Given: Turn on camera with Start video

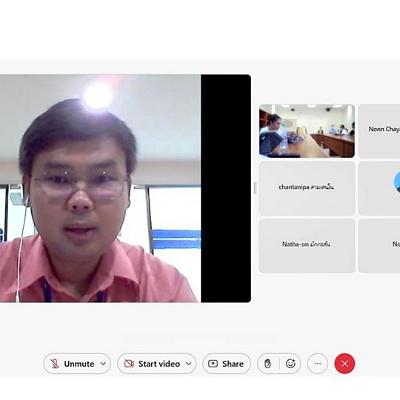Looking at the screenshot, I should 152,364.
